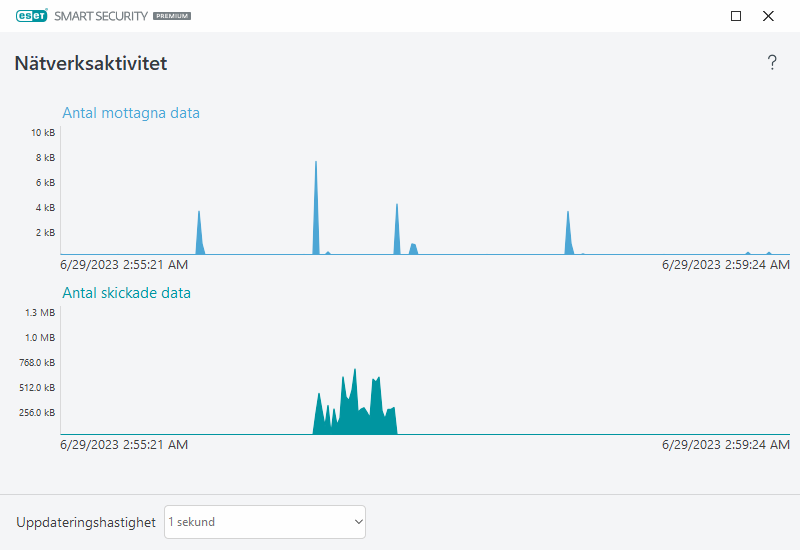Click the Uppdateringshastighet label
The image size is (800, 550).
[86, 522]
